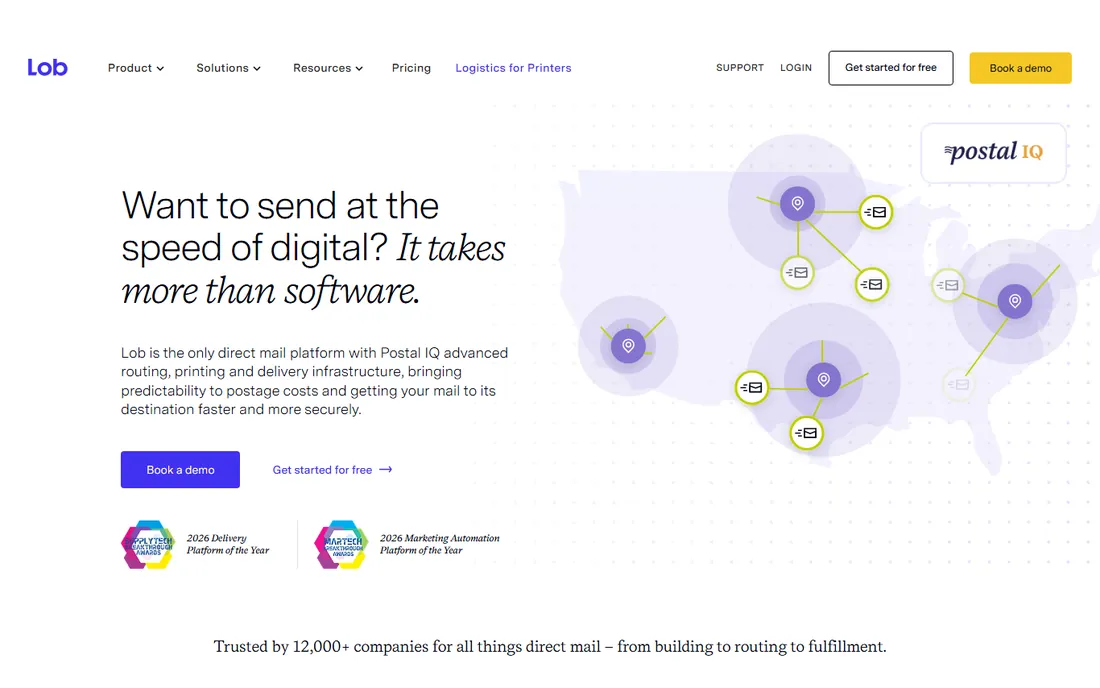Click the 2026 Delivery Platform of the Year text
Image resolution: width=1100 pixels, height=688 pixels.
click(x=227, y=544)
